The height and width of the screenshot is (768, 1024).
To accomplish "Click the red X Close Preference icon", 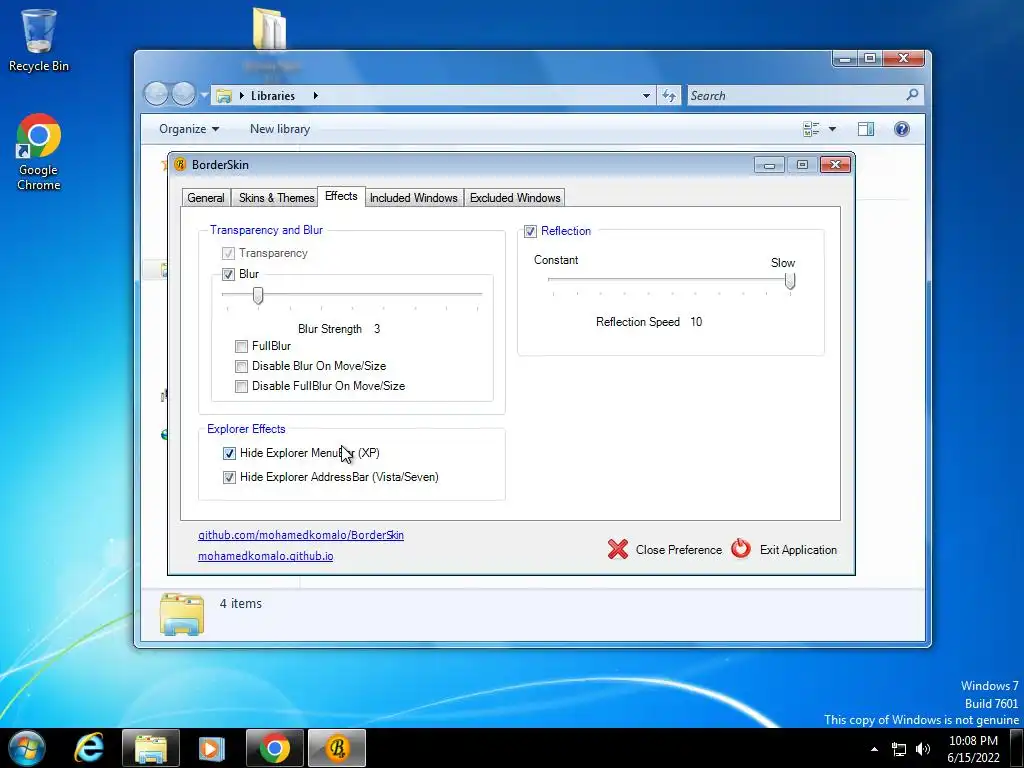I will tap(618, 549).
